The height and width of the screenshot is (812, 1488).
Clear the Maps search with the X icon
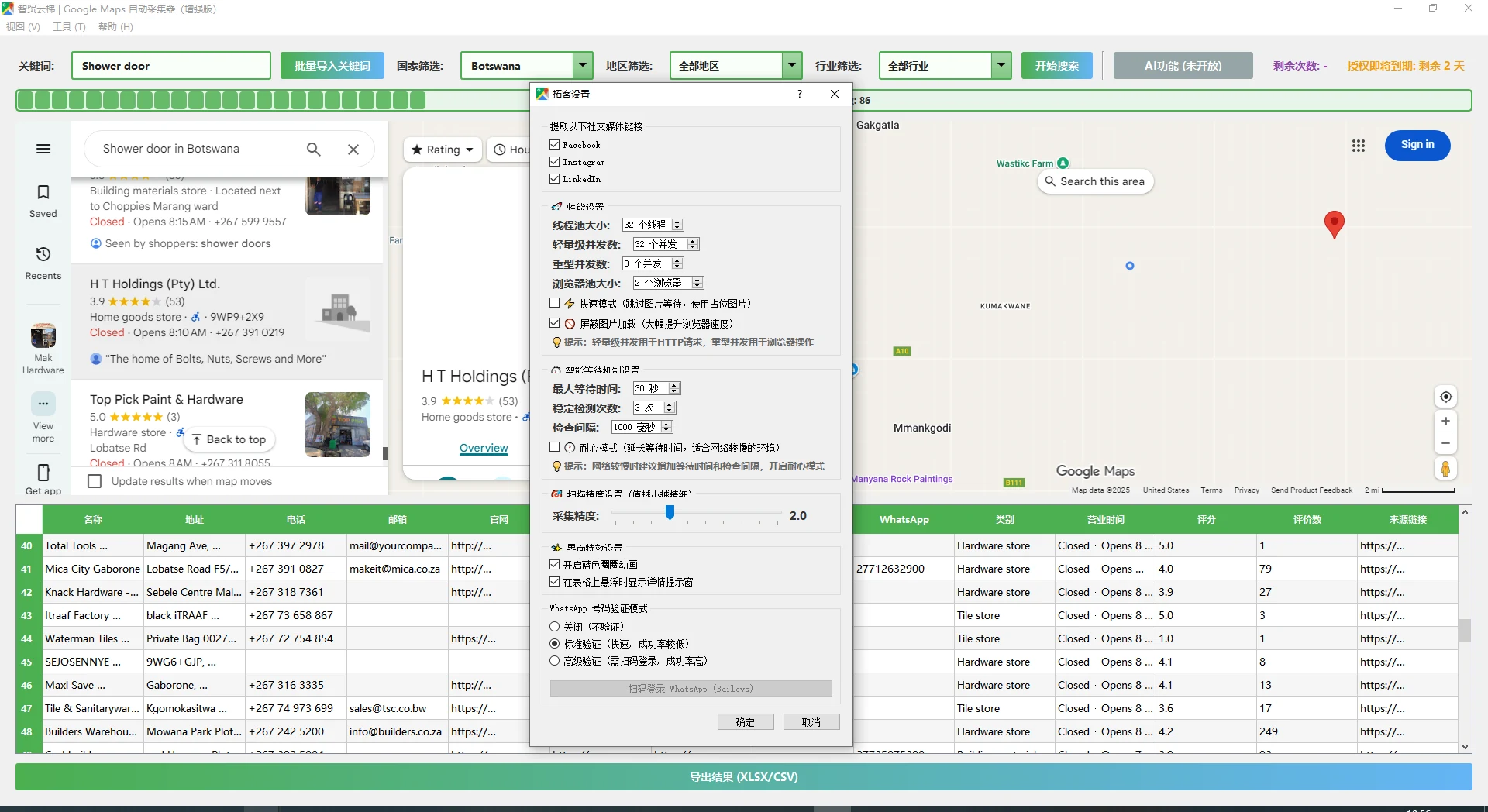(x=353, y=149)
